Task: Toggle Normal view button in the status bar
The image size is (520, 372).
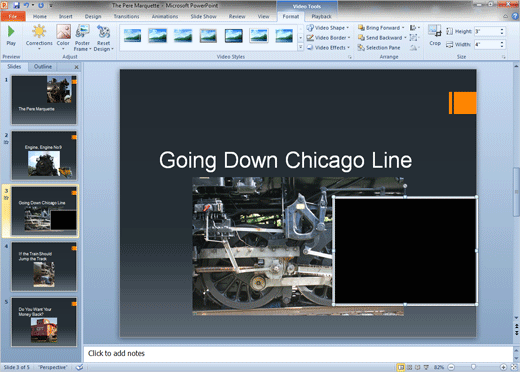Action: 401,367
